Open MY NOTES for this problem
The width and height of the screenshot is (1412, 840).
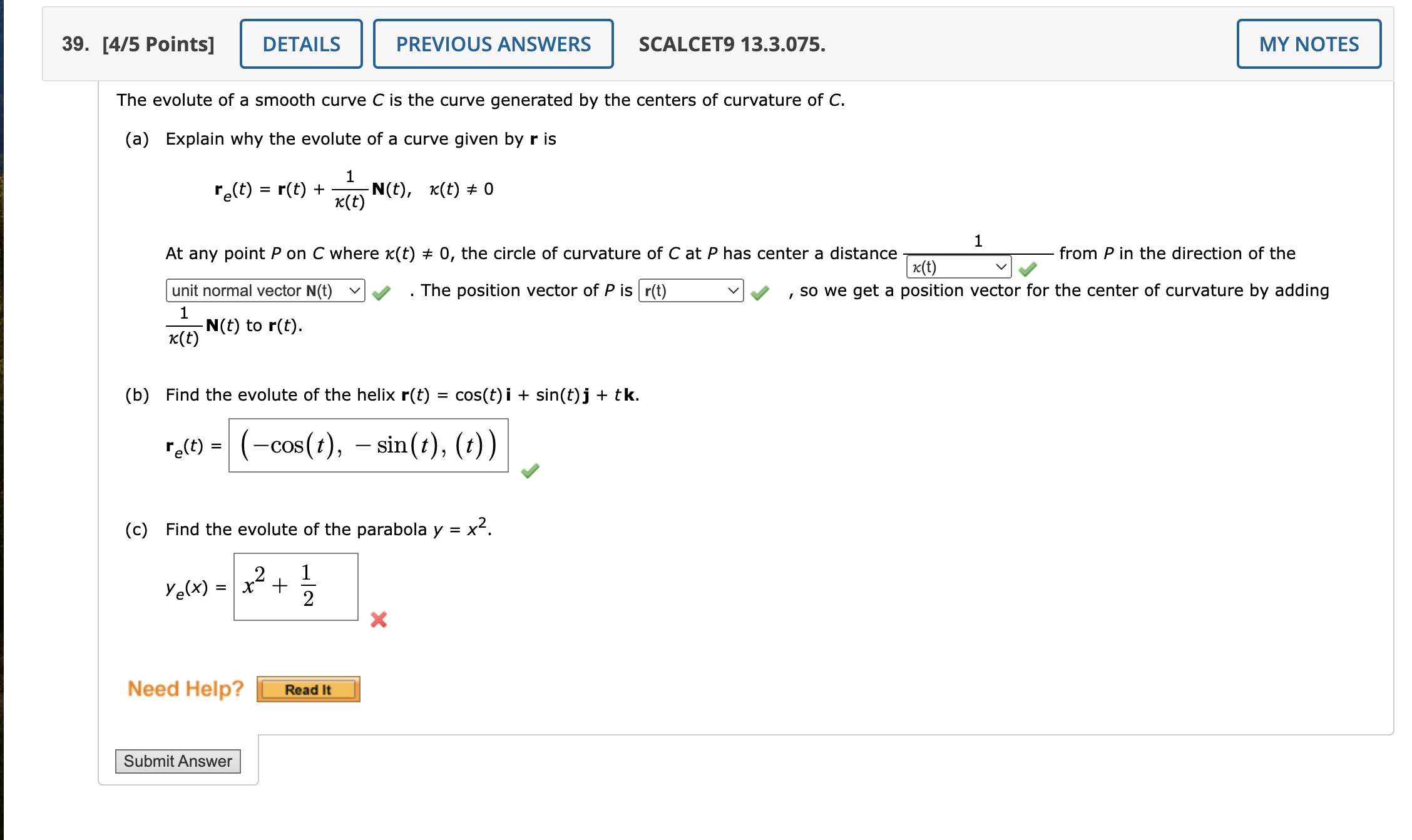1309,43
